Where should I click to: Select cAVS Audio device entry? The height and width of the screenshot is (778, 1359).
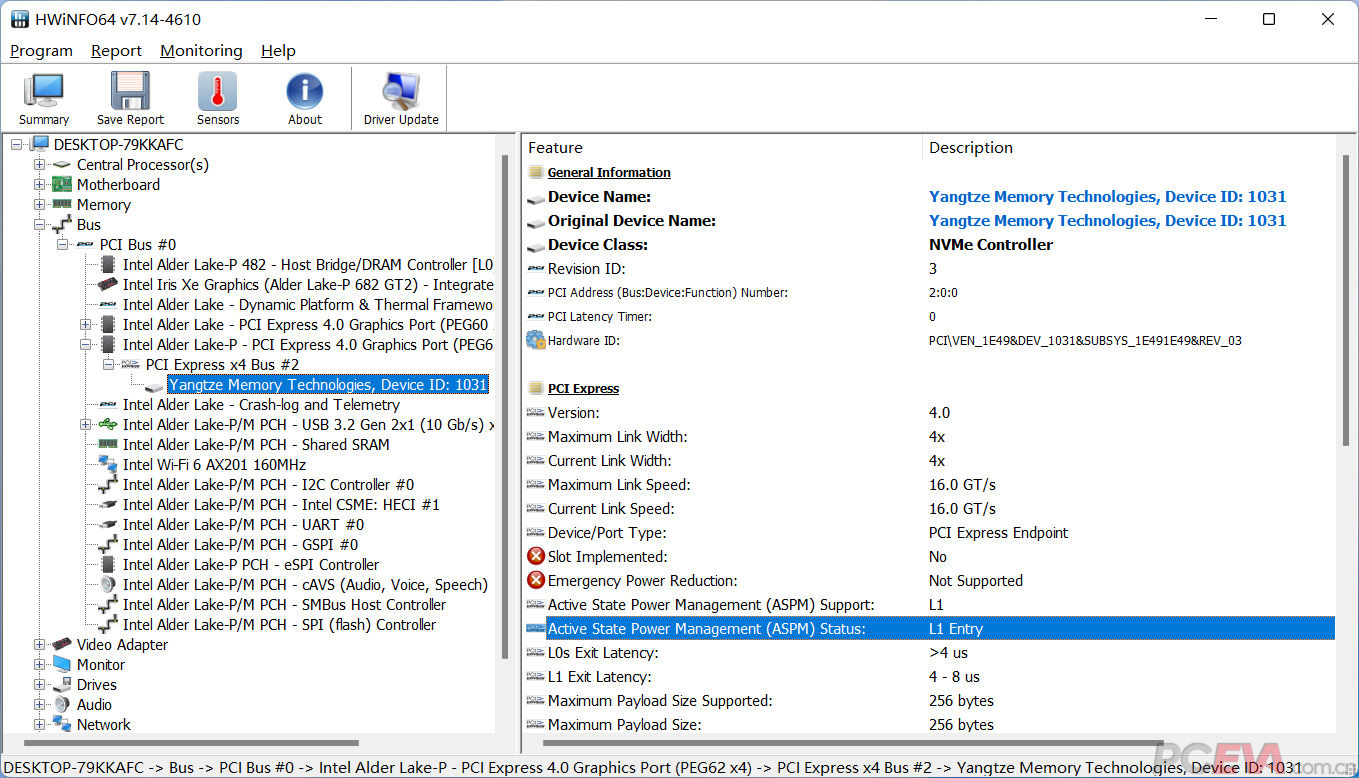pyautogui.click(x=304, y=585)
